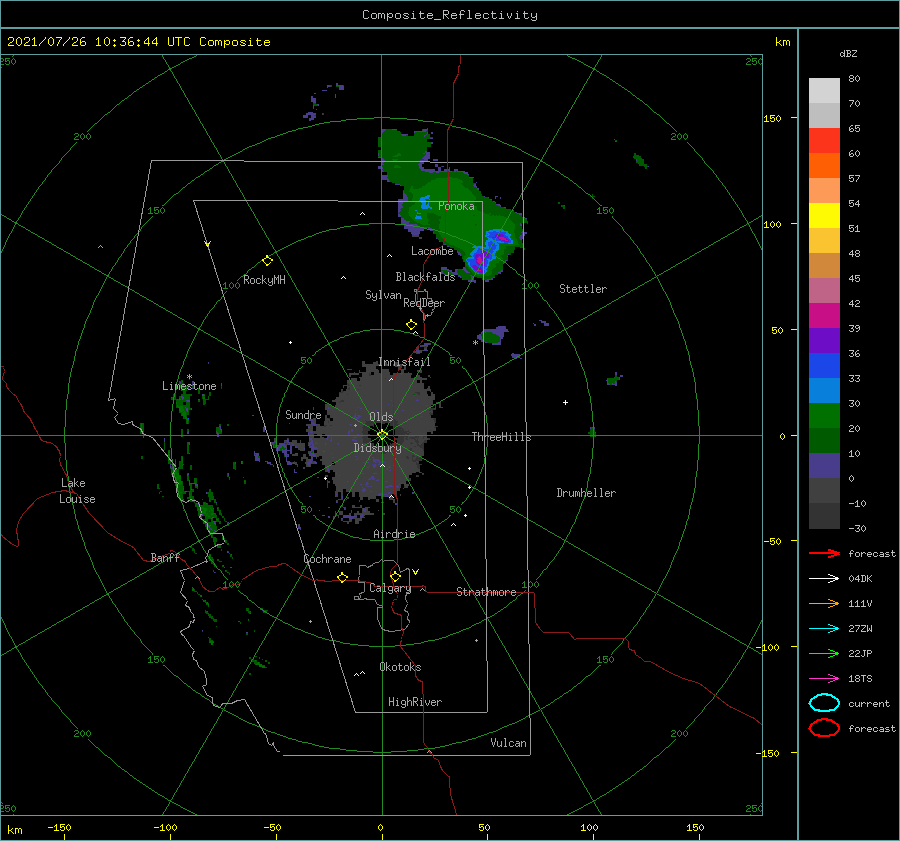Image resolution: width=900 pixels, height=841 pixels.
Task: Click the RockyMH label
Action: [264, 280]
